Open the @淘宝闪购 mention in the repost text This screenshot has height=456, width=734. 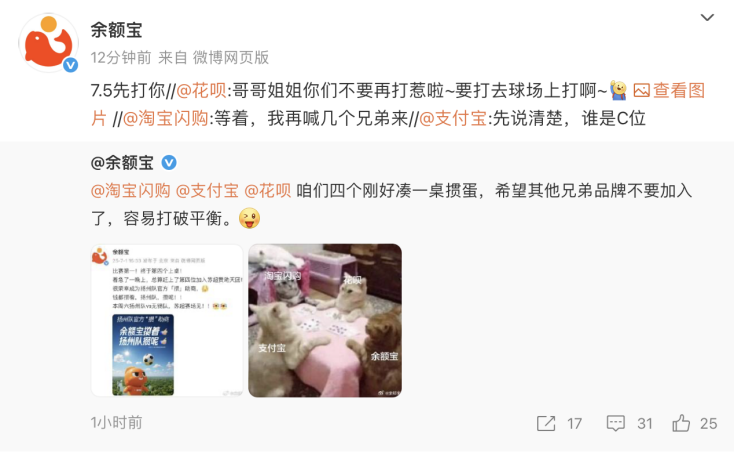click(166, 118)
